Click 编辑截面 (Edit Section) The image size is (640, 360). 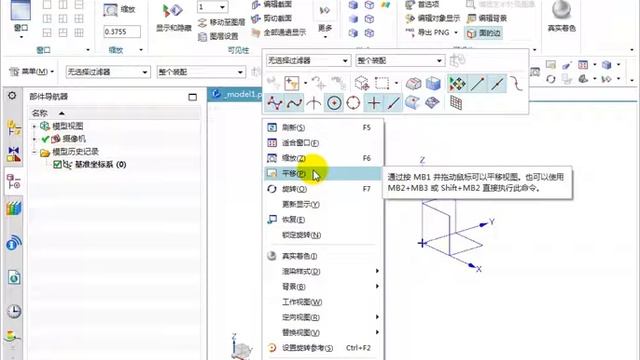271,4
